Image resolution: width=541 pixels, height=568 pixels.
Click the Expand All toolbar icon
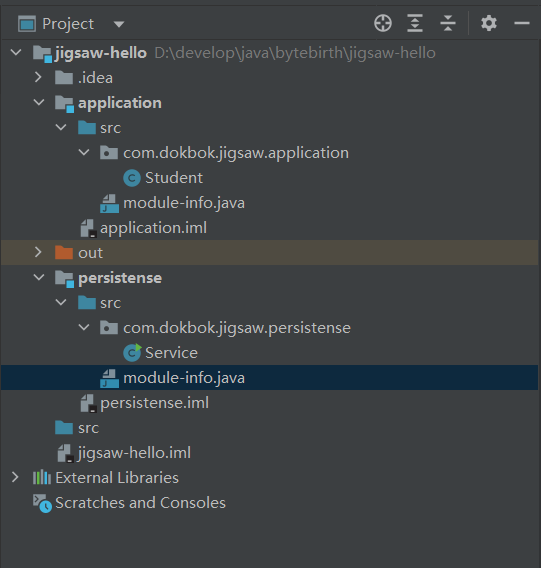tap(415, 24)
